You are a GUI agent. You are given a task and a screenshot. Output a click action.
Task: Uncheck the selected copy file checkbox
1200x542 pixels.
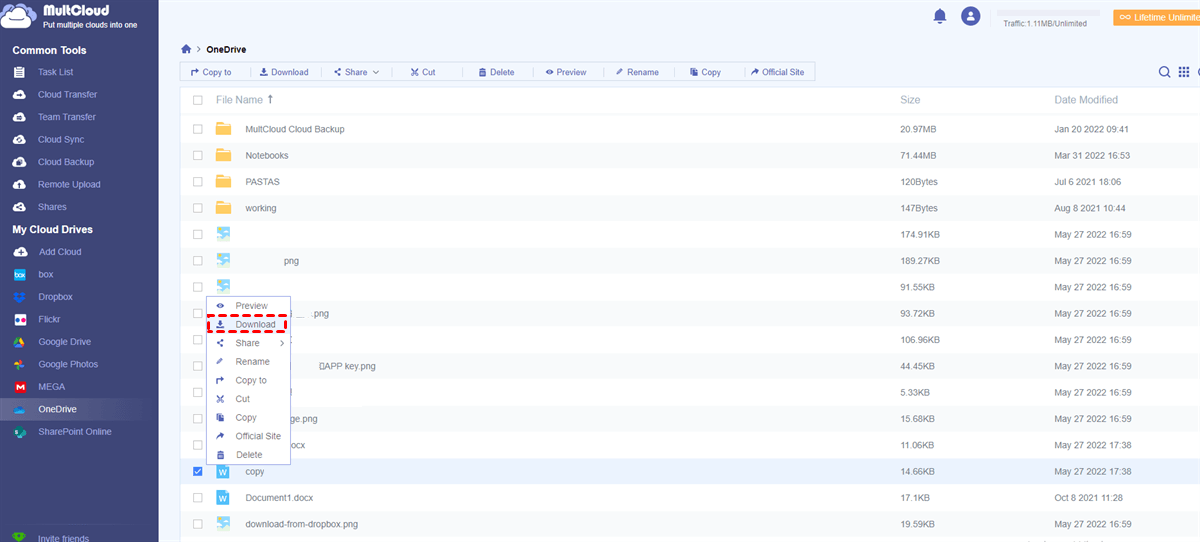click(197, 471)
